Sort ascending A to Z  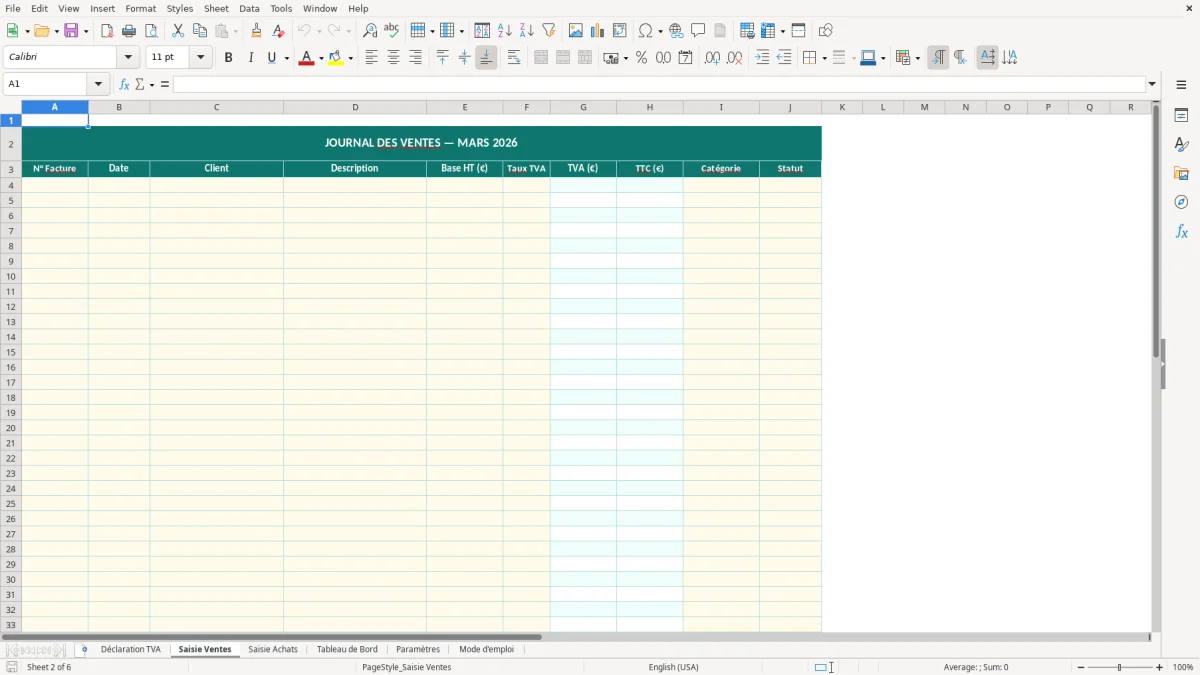[x=505, y=31]
